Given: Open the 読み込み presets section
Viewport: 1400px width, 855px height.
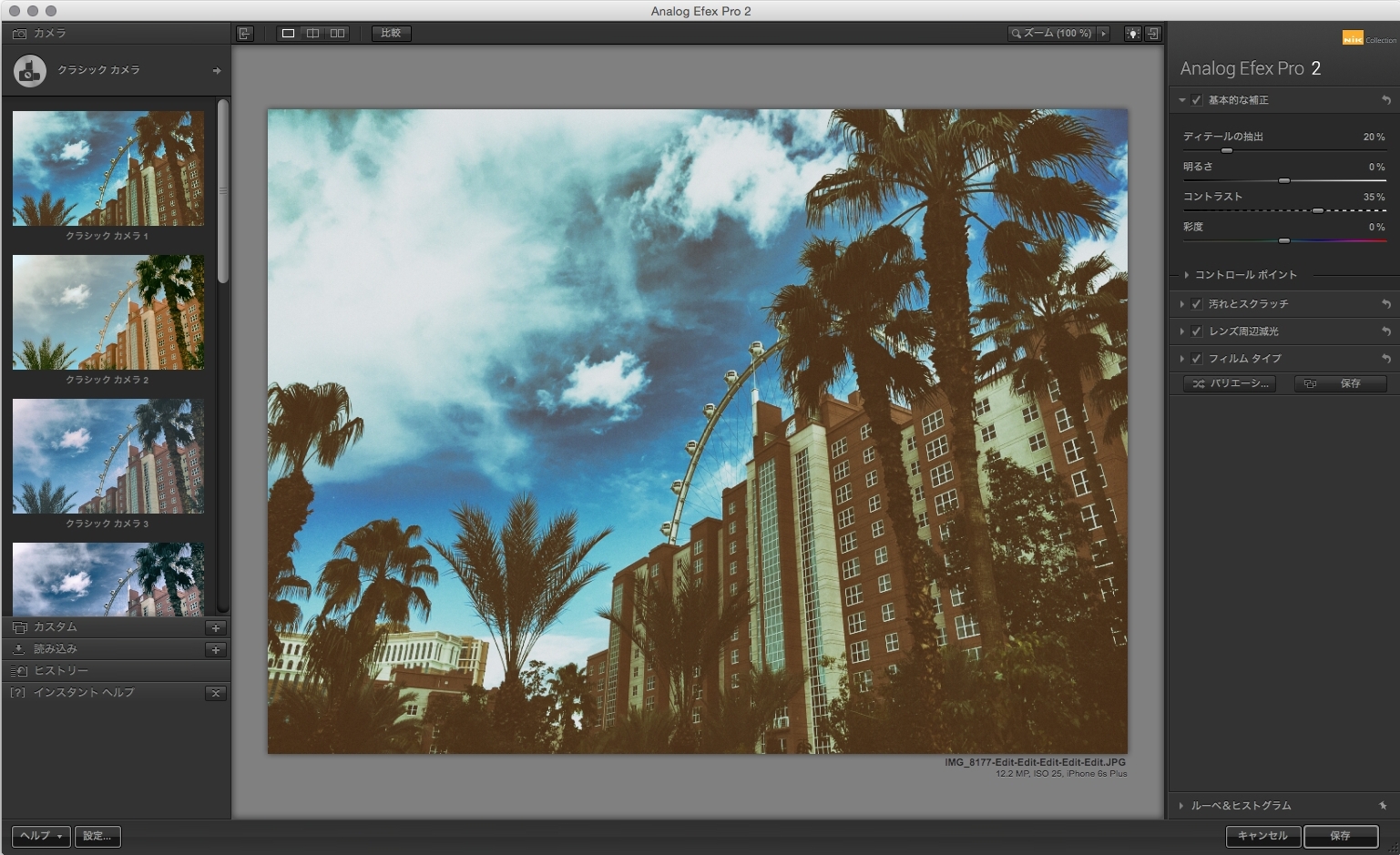Looking at the screenshot, I should coord(116,649).
